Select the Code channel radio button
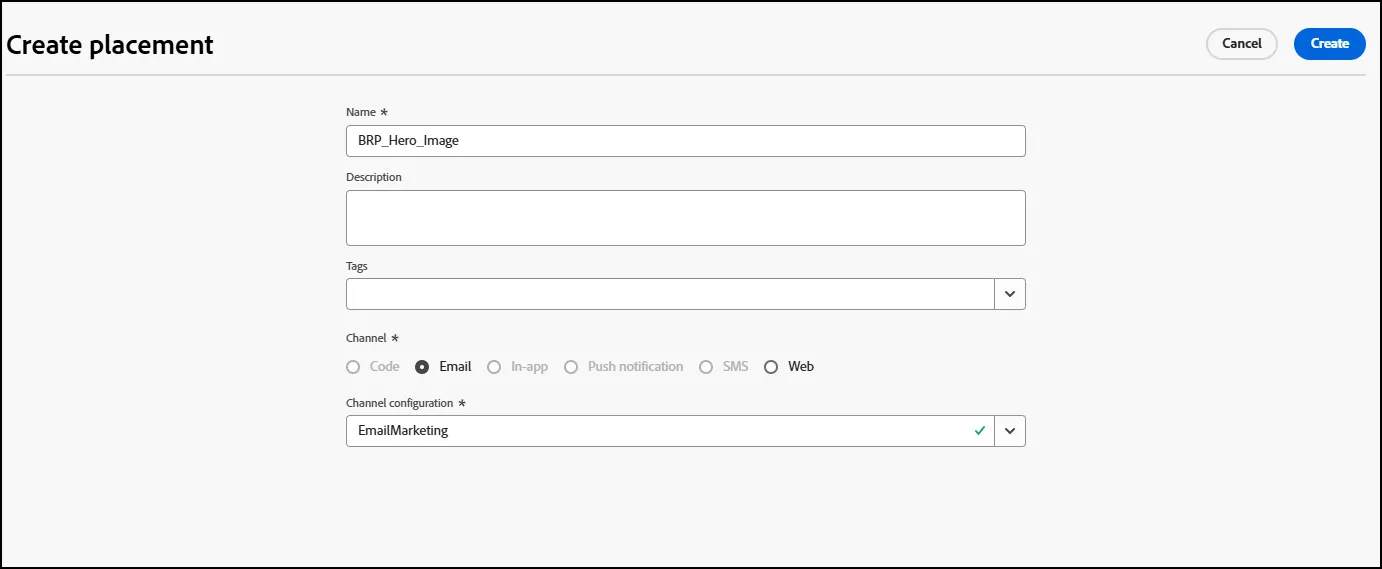 [353, 367]
